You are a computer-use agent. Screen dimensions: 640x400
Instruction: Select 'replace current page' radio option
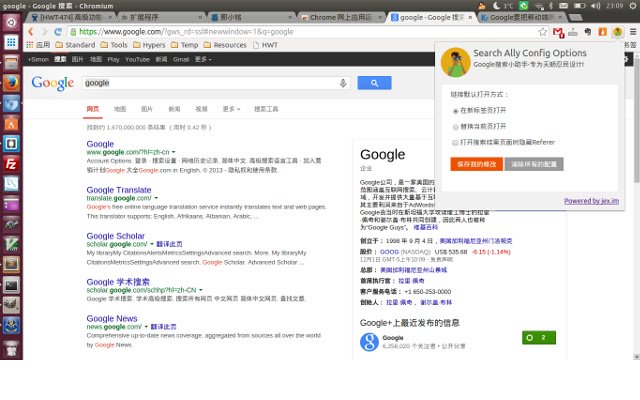coord(456,127)
